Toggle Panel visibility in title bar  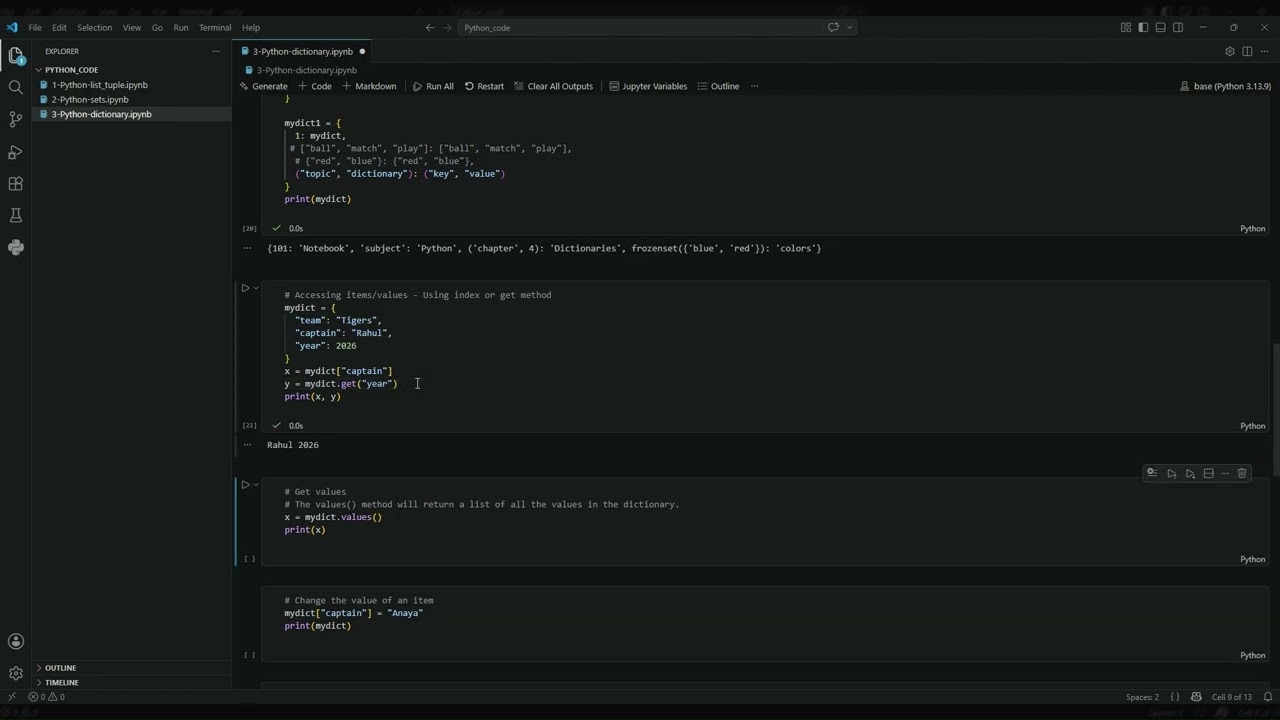pyautogui.click(x=1160, y=28)
